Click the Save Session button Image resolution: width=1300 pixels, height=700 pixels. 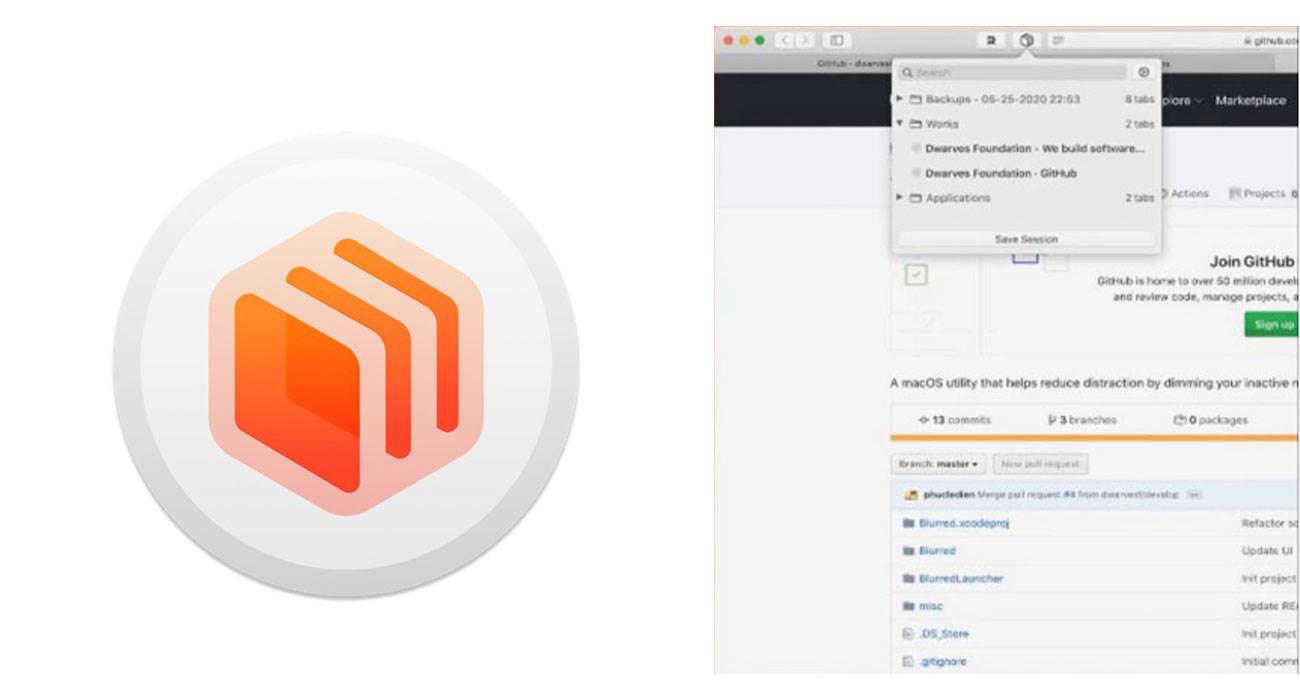[x=1026, y=239]
